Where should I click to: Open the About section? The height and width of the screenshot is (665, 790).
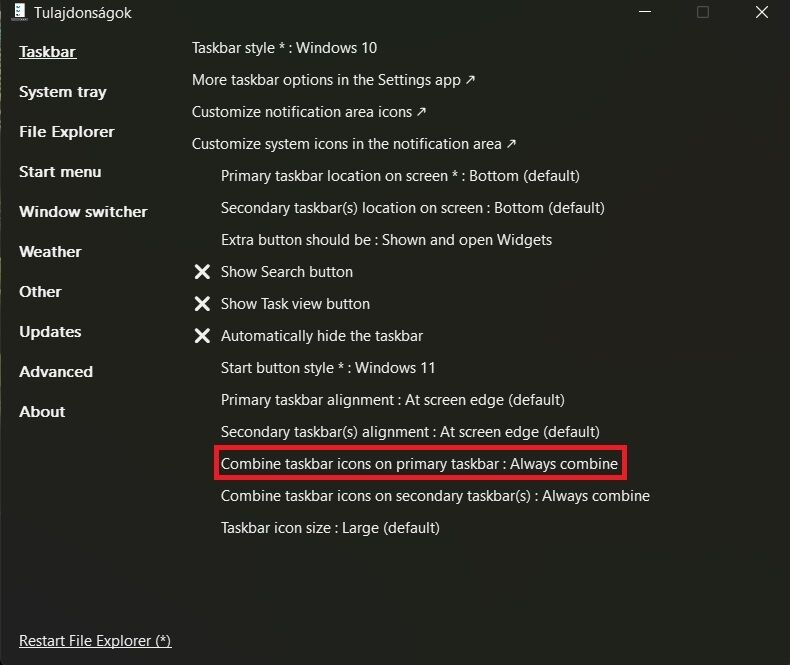[42, 412]
